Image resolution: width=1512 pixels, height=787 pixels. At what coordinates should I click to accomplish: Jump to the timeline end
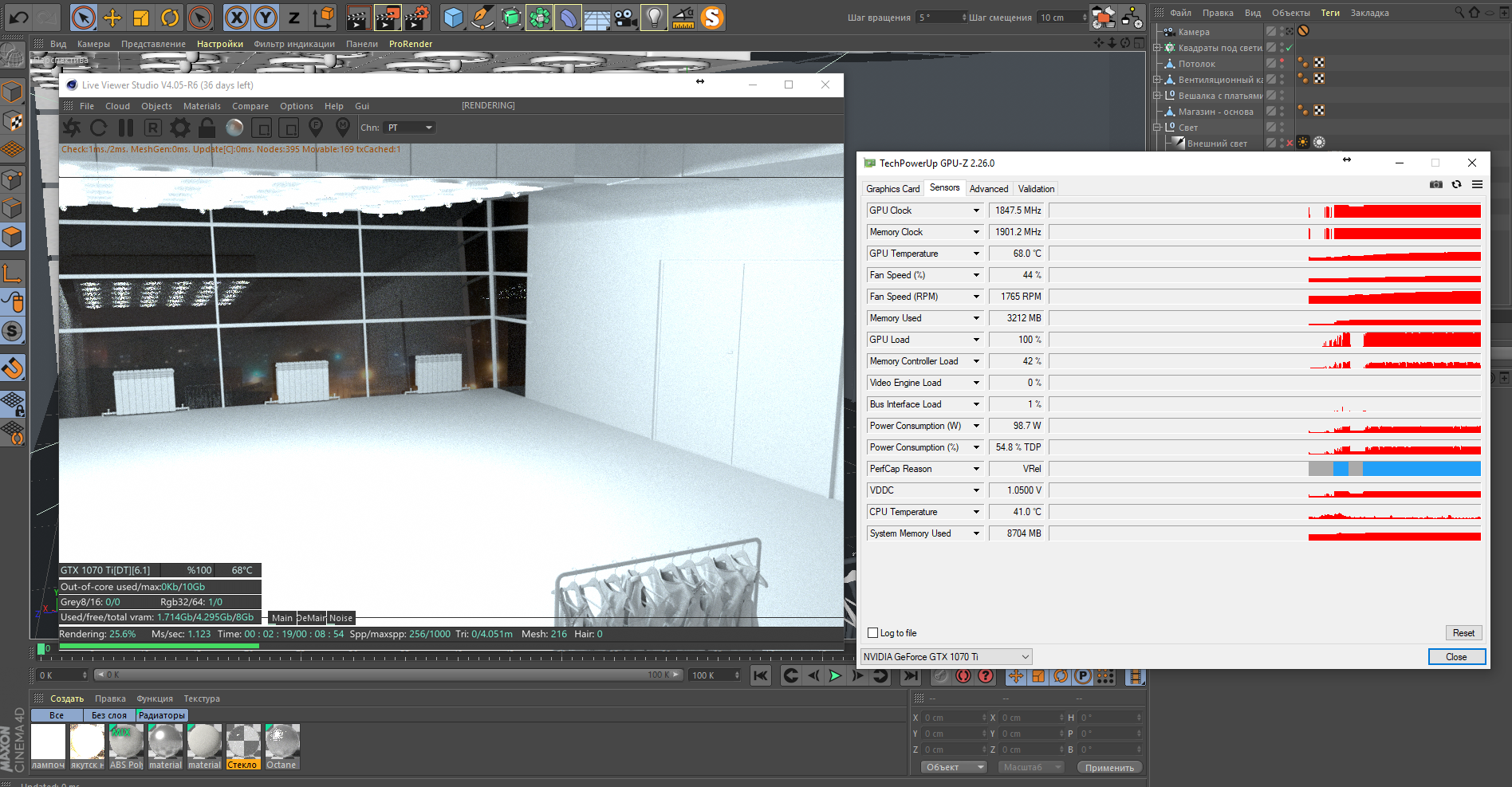coord(910,676)
